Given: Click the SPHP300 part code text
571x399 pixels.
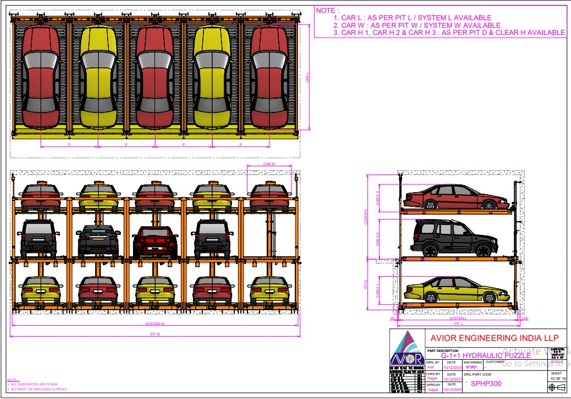Looking at the screenshot, I should (486, 383).
